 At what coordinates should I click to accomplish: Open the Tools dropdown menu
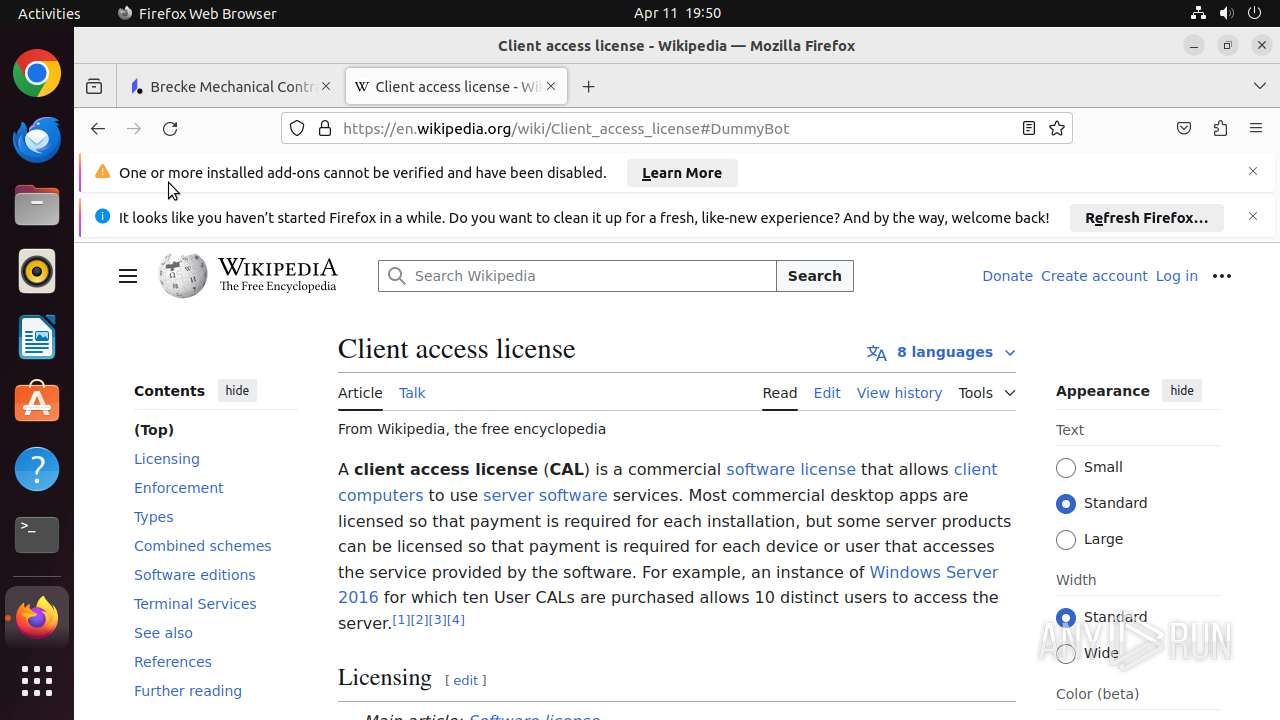986,393
